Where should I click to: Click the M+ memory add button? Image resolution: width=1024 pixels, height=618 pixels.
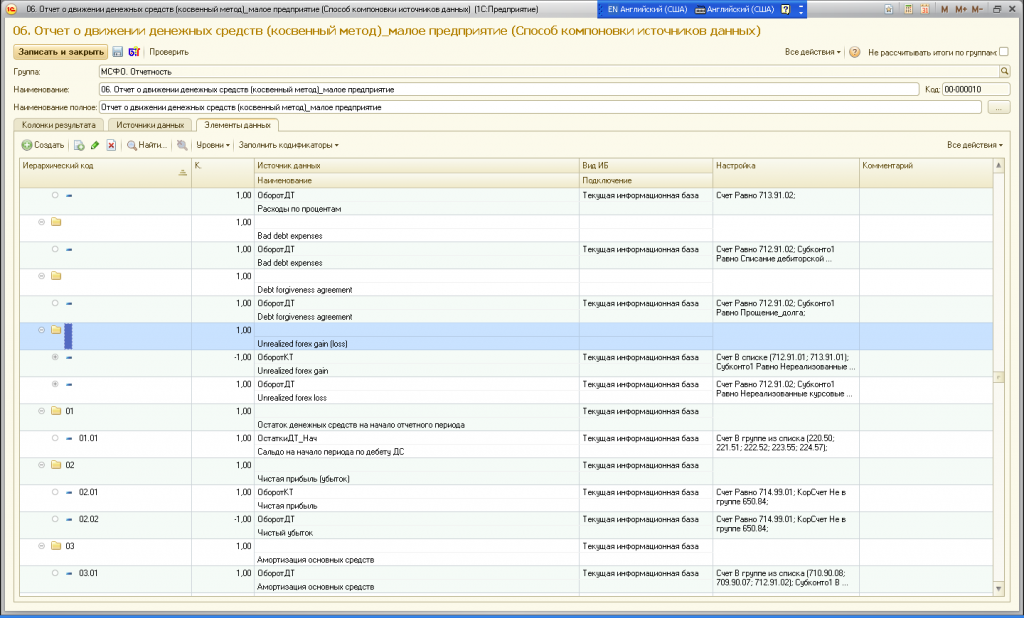[961, 9]
